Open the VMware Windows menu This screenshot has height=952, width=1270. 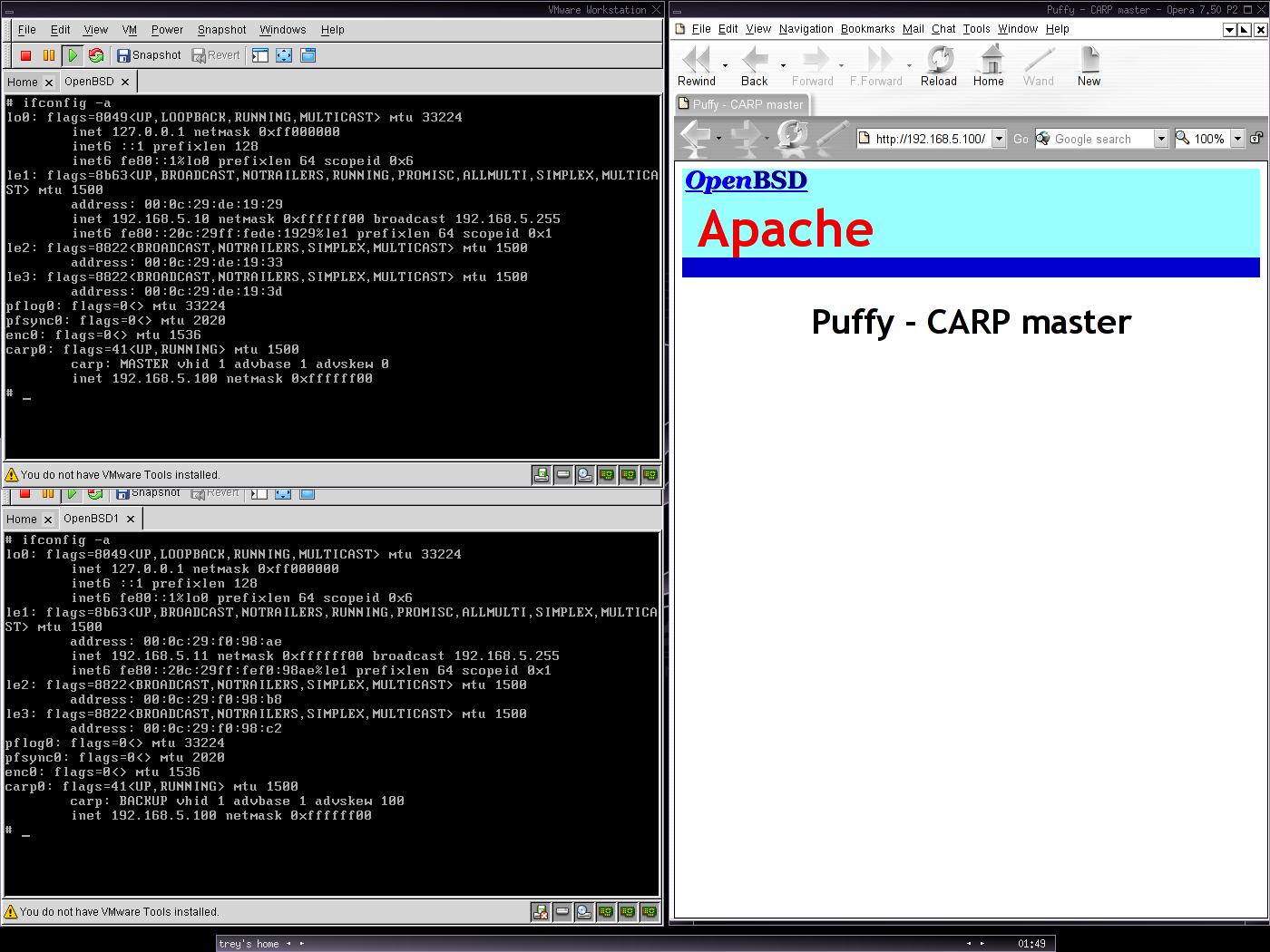click(282, 30)
